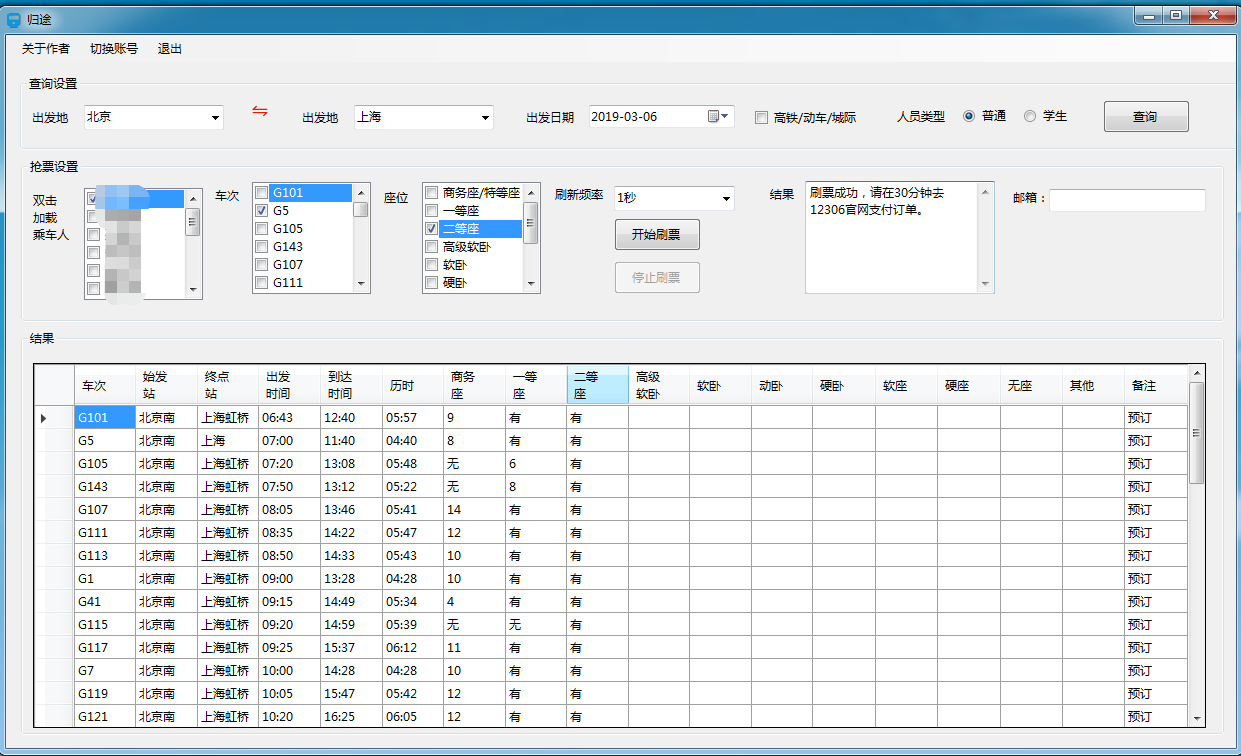Click the 归途 app logo in title bar

pyautogui.click(x=14, y=17)
